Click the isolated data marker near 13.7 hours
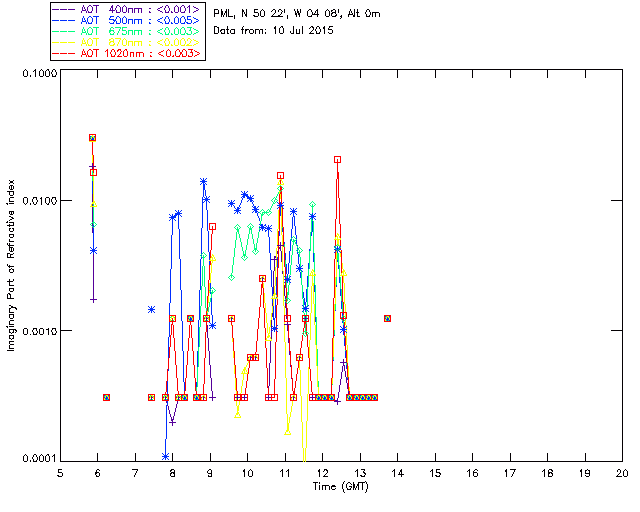 click(387, 318)
